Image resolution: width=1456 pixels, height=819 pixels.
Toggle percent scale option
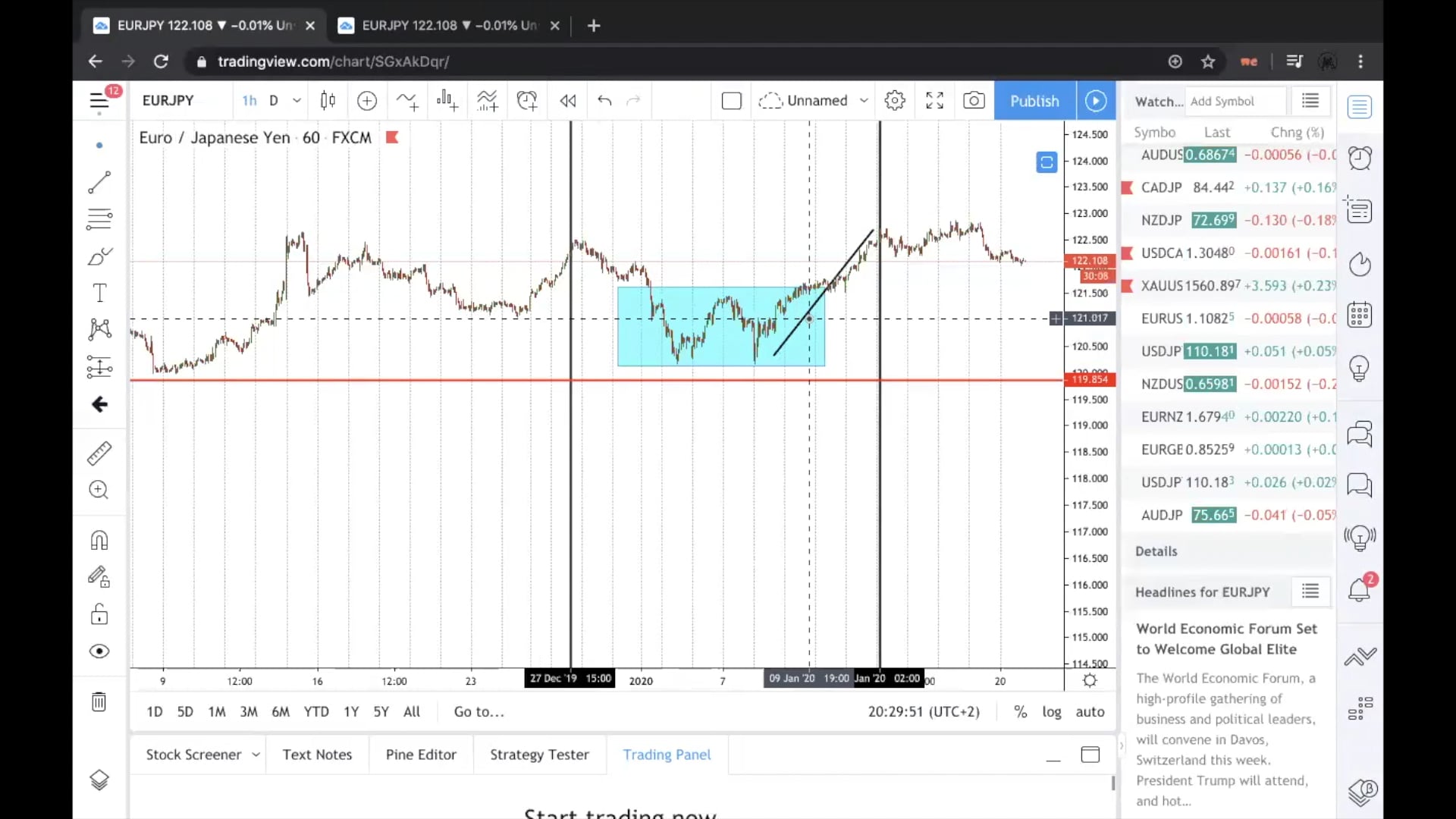click(1020, 711)
